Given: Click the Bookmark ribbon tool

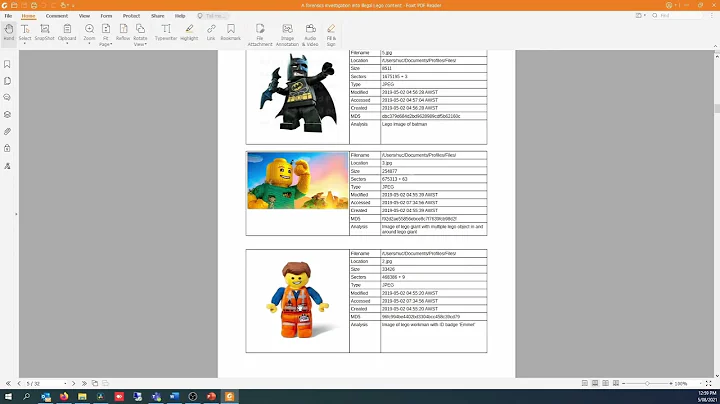Looking at the screenshot, I should click(x=231, y=33).
